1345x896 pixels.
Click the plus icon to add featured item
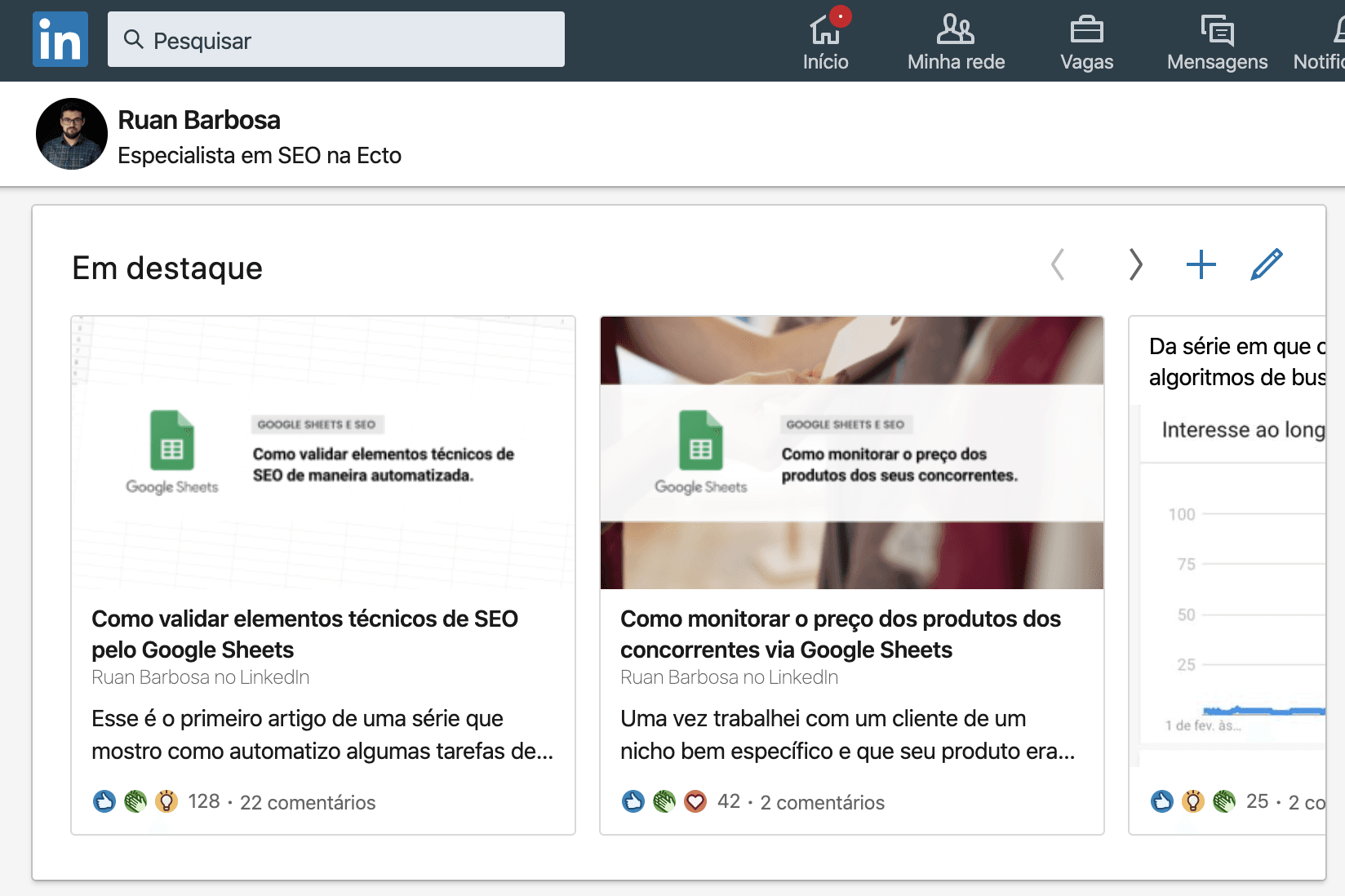(x=1201, y=264)
